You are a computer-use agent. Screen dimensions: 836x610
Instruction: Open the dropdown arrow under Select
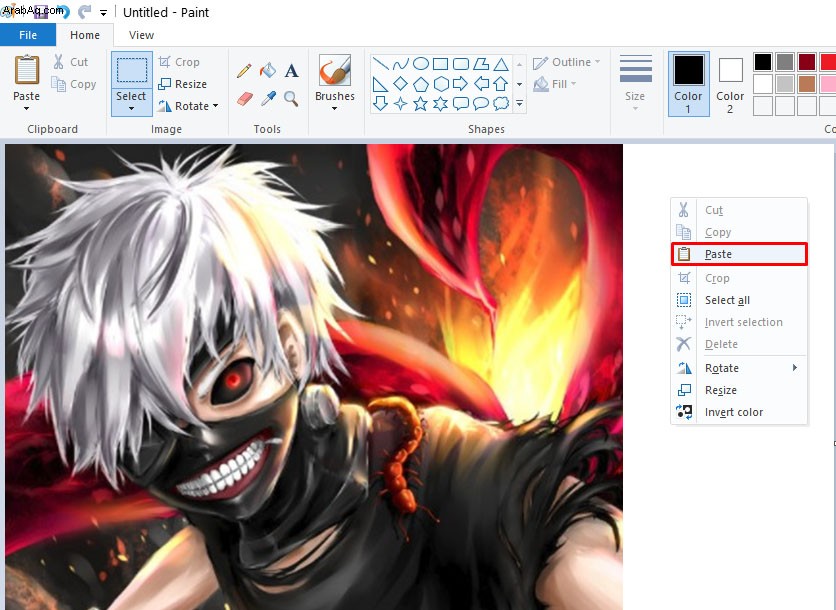point(131,109)
